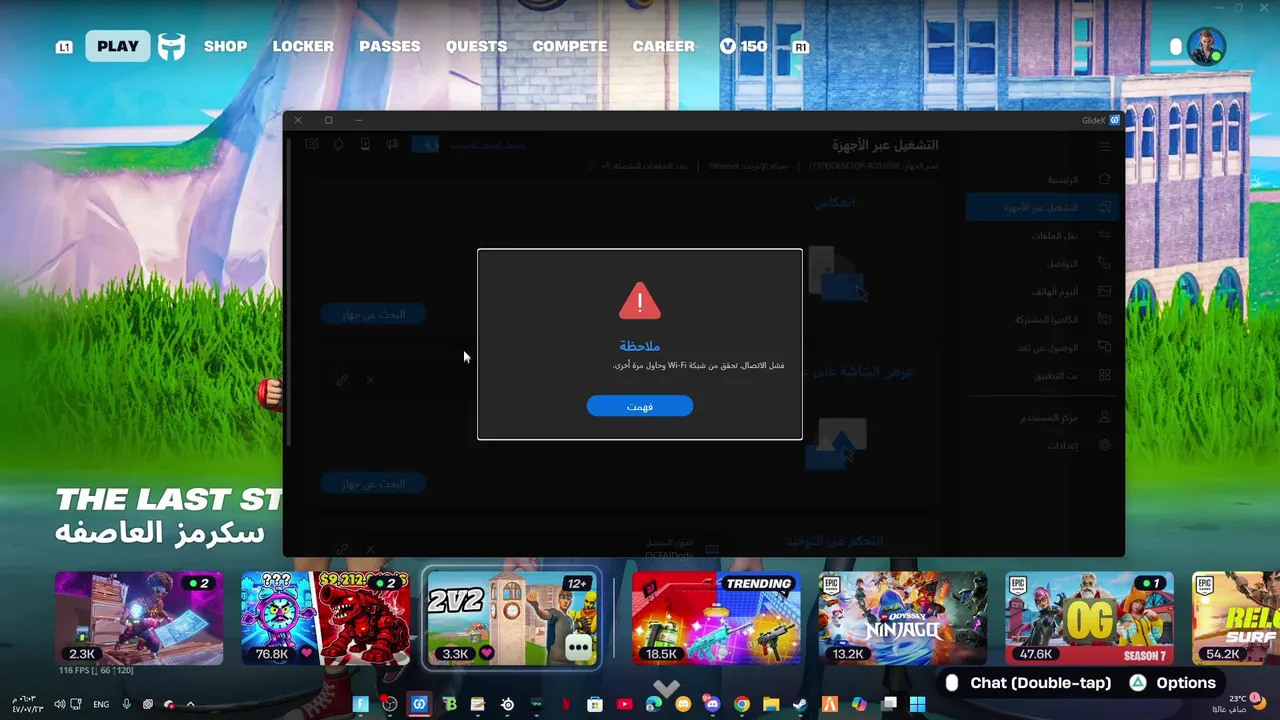Click the volume speaker icon in the system tray
The height and width of the screenshot is (720, 1280).
pos(60,704)
